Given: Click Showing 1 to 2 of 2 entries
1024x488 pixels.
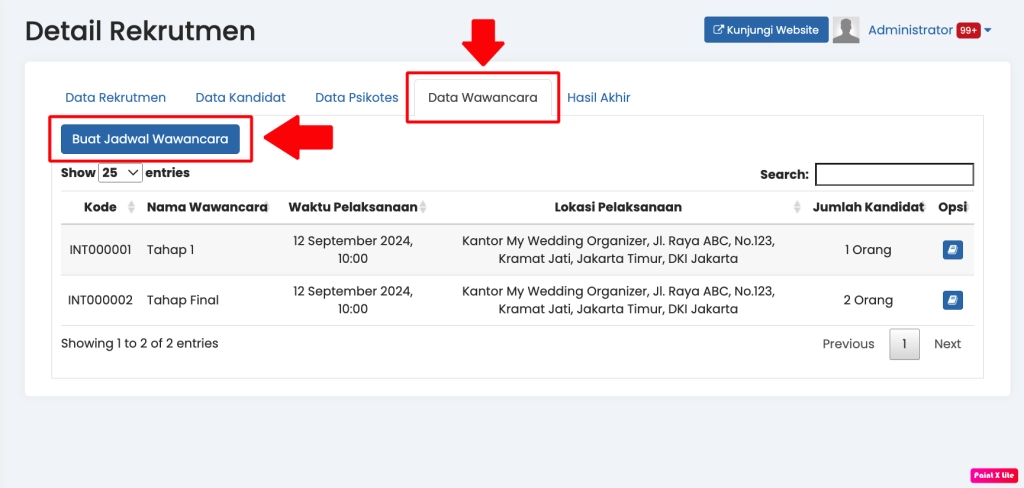Looking at the screenshot, I should coord(140,343).
